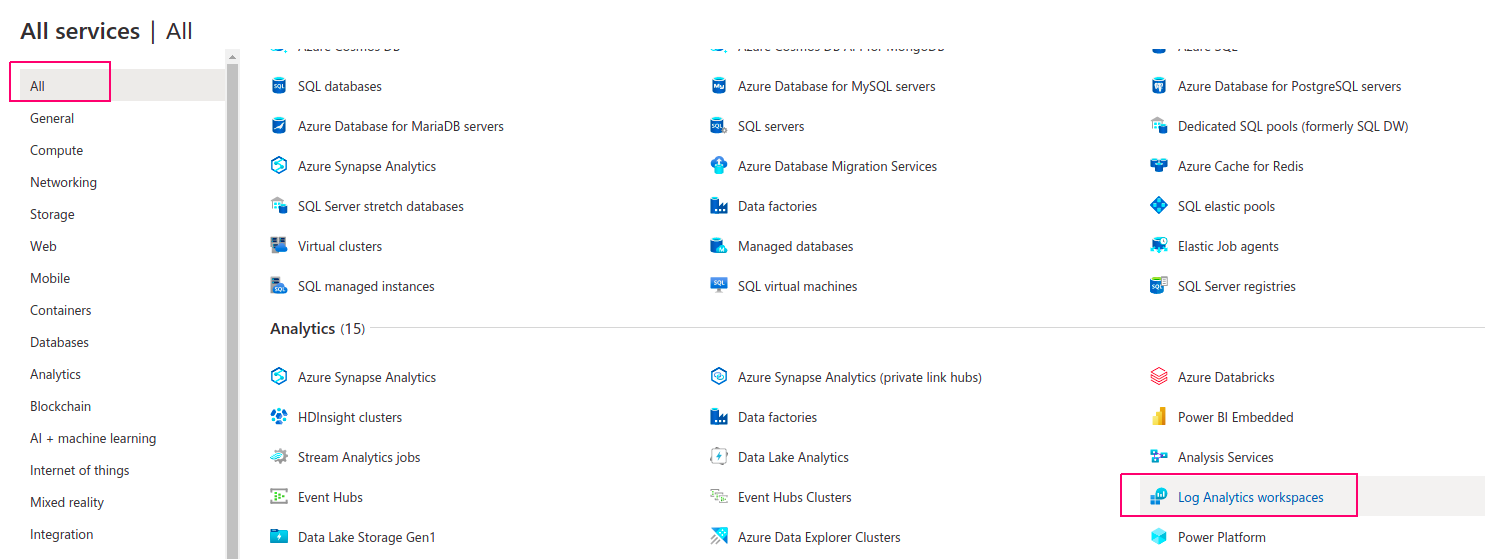Select the SQL Server stretch databases icon
Viewport: 1485px width, 559px height.
(x=279, y=206)
